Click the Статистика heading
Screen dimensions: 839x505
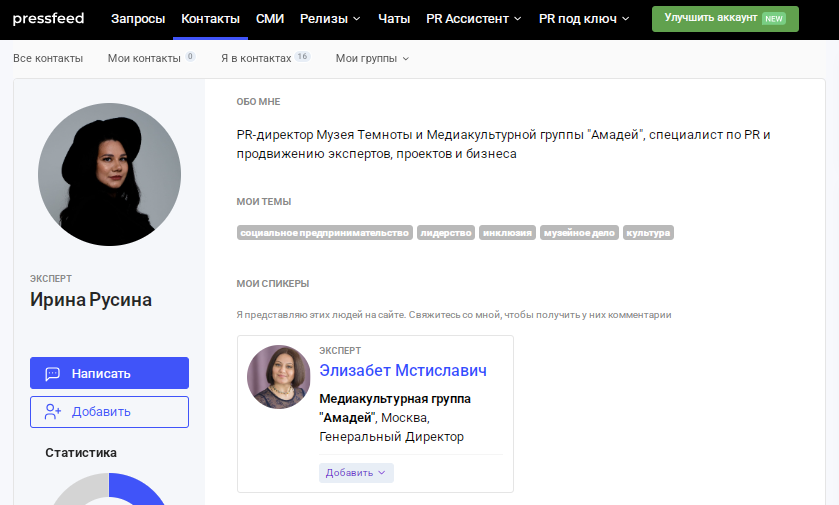point(81,453)
